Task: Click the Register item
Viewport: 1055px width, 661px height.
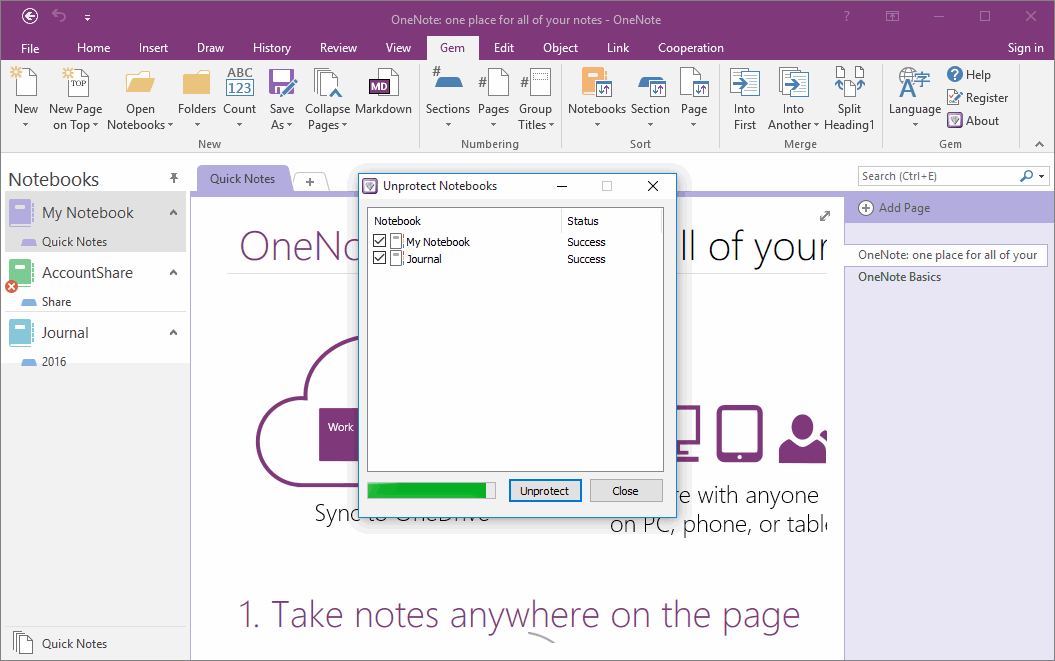Action: pos(978,98)
